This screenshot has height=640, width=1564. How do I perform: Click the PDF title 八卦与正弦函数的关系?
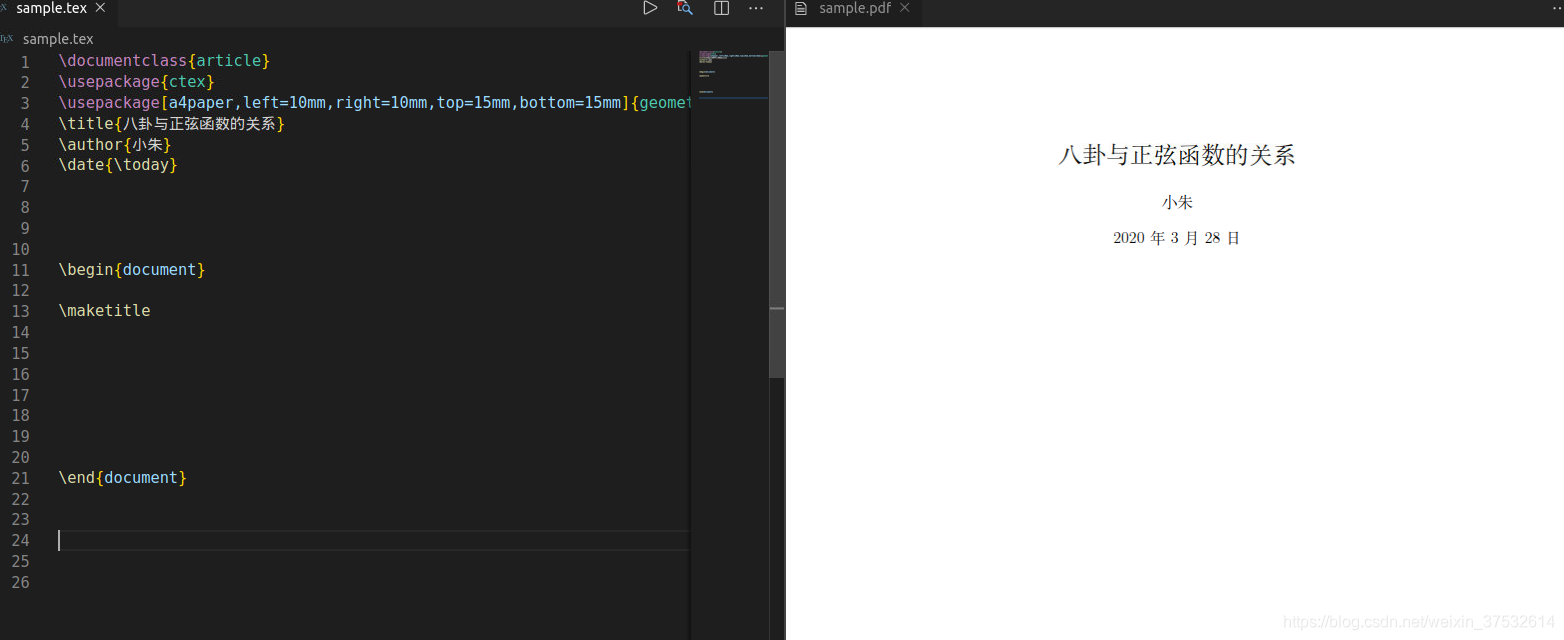tap(1177, 155)
